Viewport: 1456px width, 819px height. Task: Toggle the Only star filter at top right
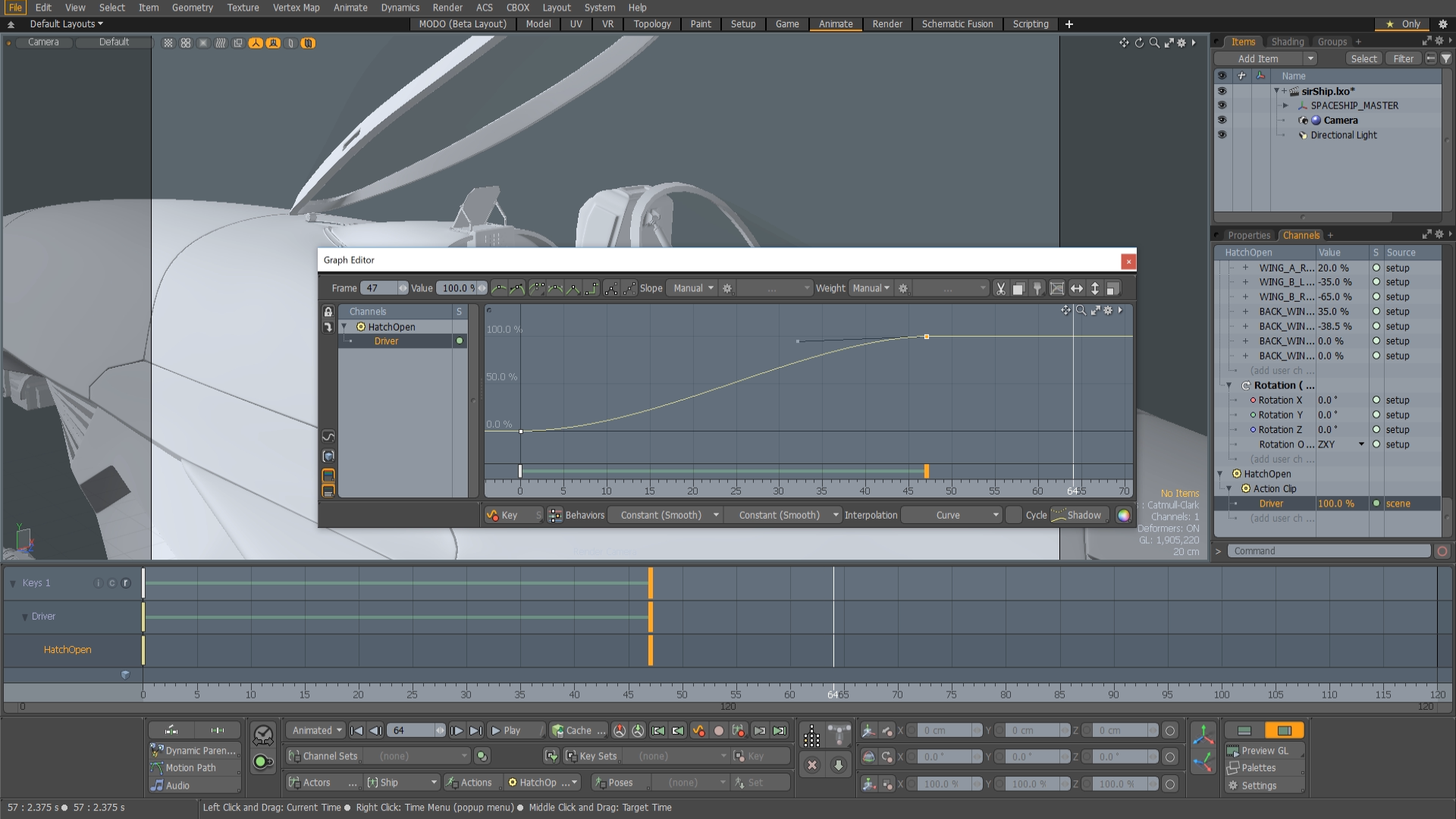[1402, 24]
